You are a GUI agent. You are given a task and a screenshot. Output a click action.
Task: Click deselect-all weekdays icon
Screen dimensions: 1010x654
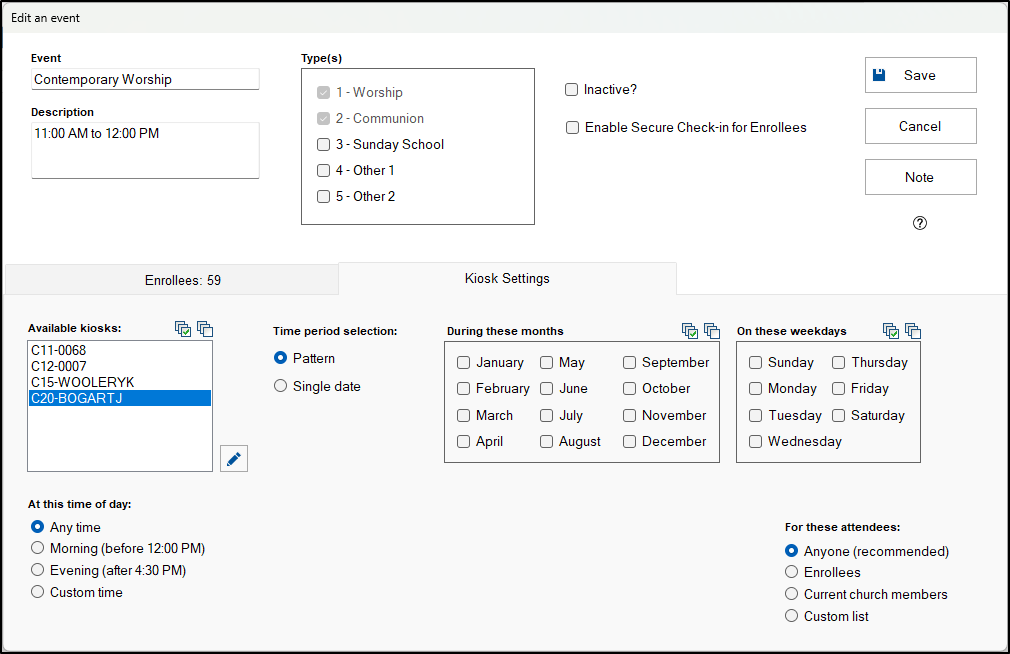point(912,331)
